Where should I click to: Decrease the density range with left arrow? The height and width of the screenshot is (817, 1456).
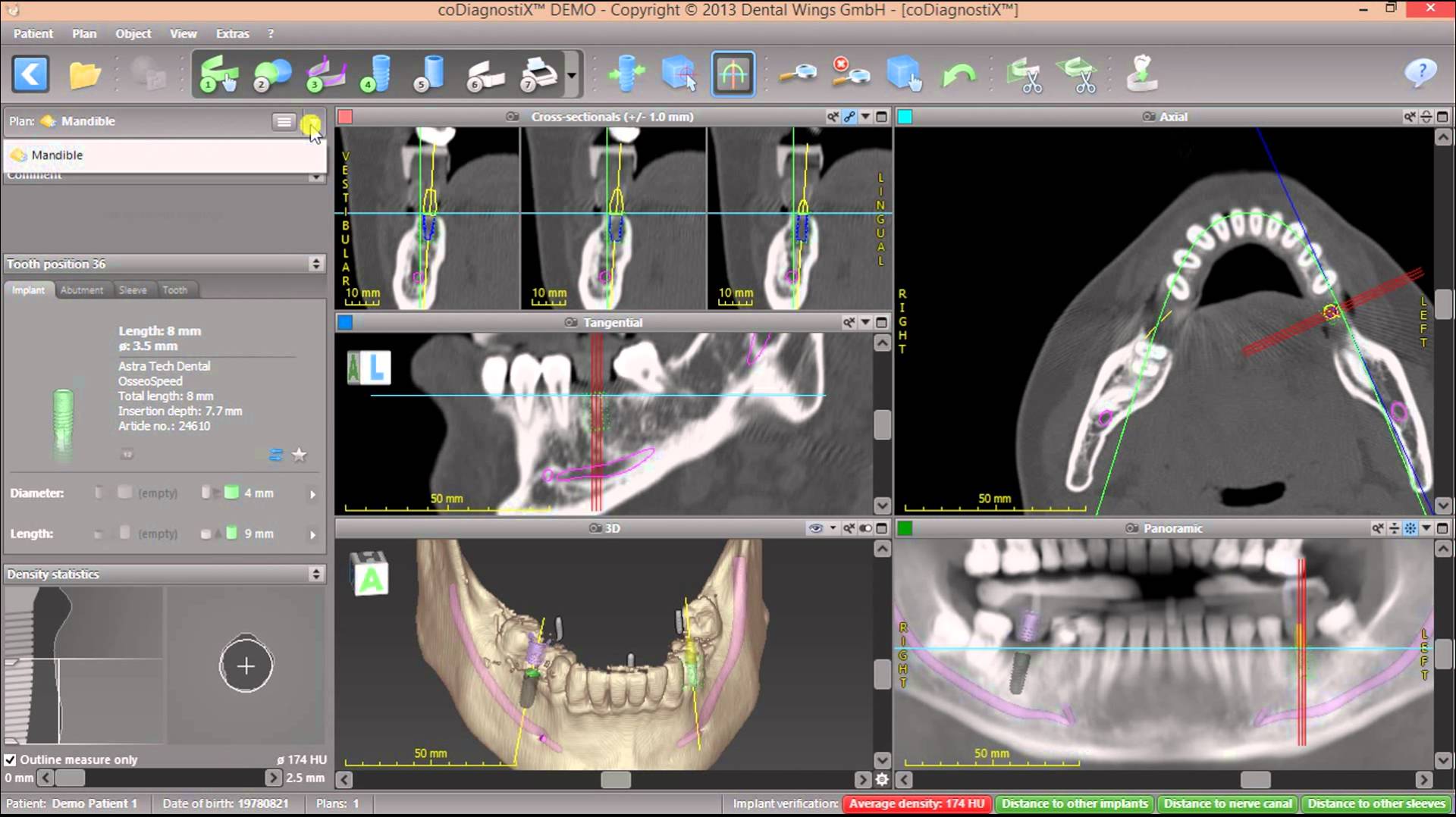coord(45,778)
